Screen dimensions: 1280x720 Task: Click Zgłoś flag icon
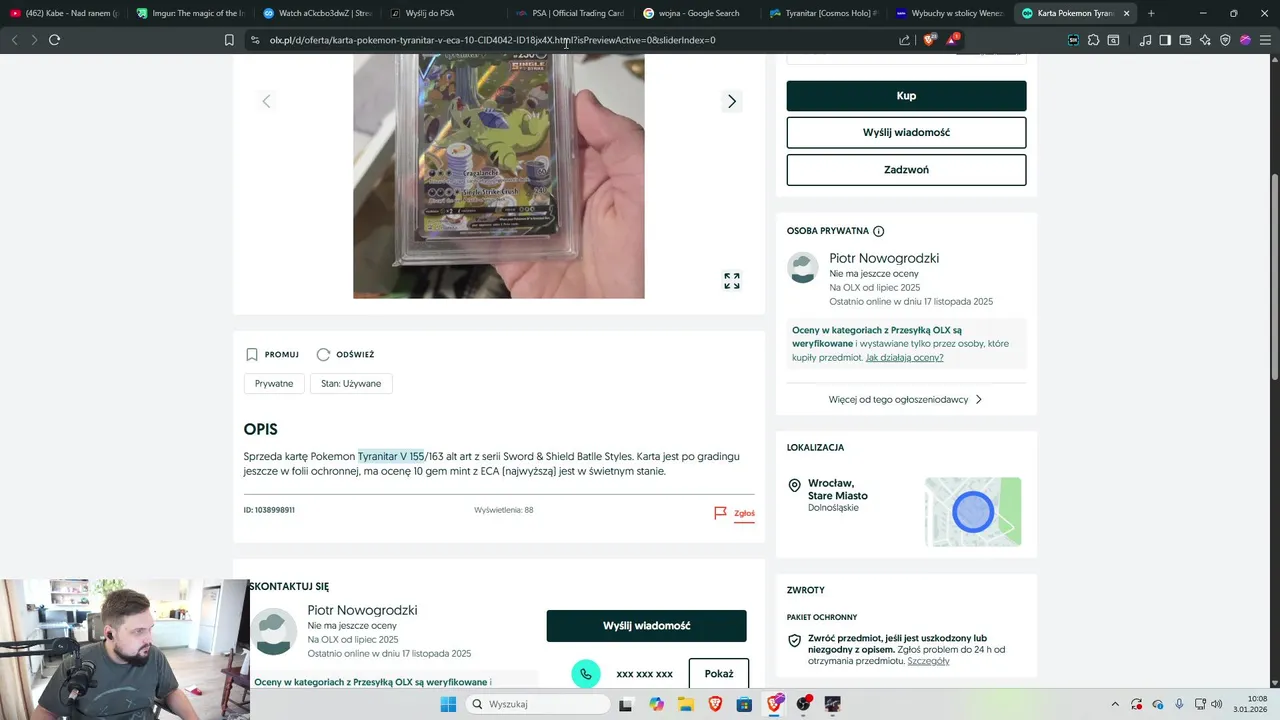coord(720,513)
